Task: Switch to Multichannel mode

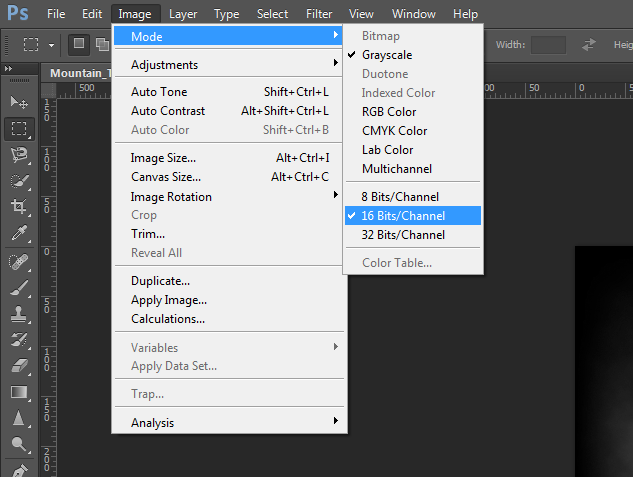Action: coord(413,169)
